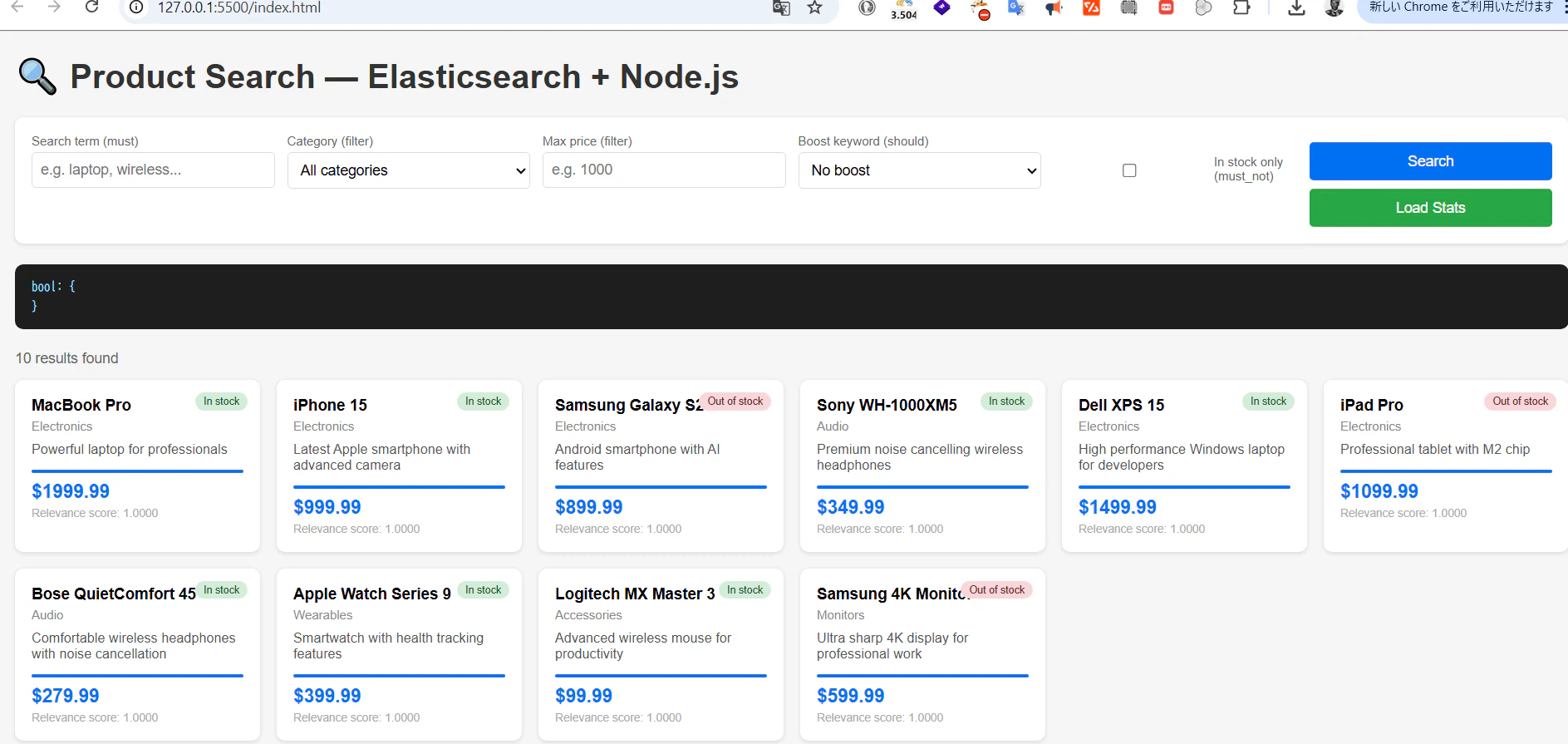This screenshot has height=744, width=1568.
Task: Click the Out of stock badge on Samsung Galaxy
Action: pyautogui.click(x=735, y=402)
